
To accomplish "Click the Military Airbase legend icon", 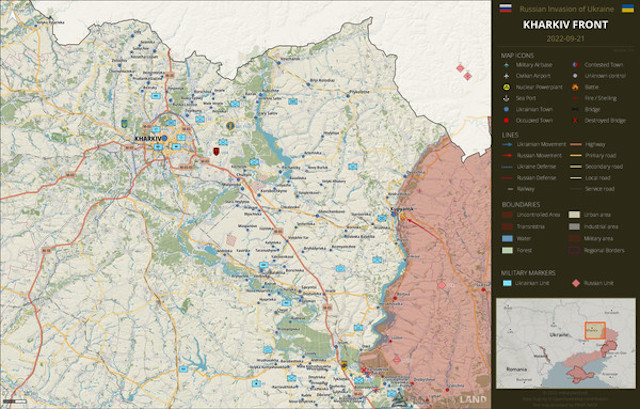I will click(x=508, y=64).
